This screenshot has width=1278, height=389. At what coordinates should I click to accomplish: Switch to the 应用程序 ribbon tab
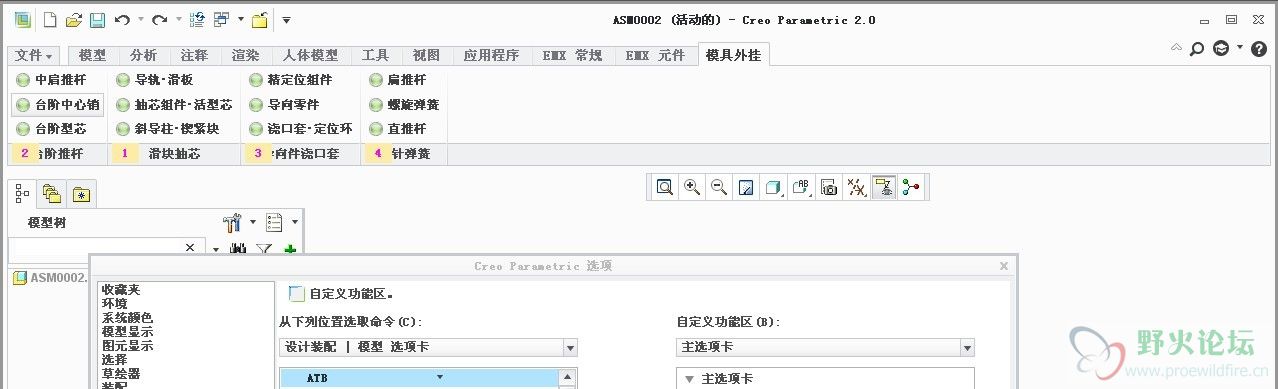(x=491, y=55)
